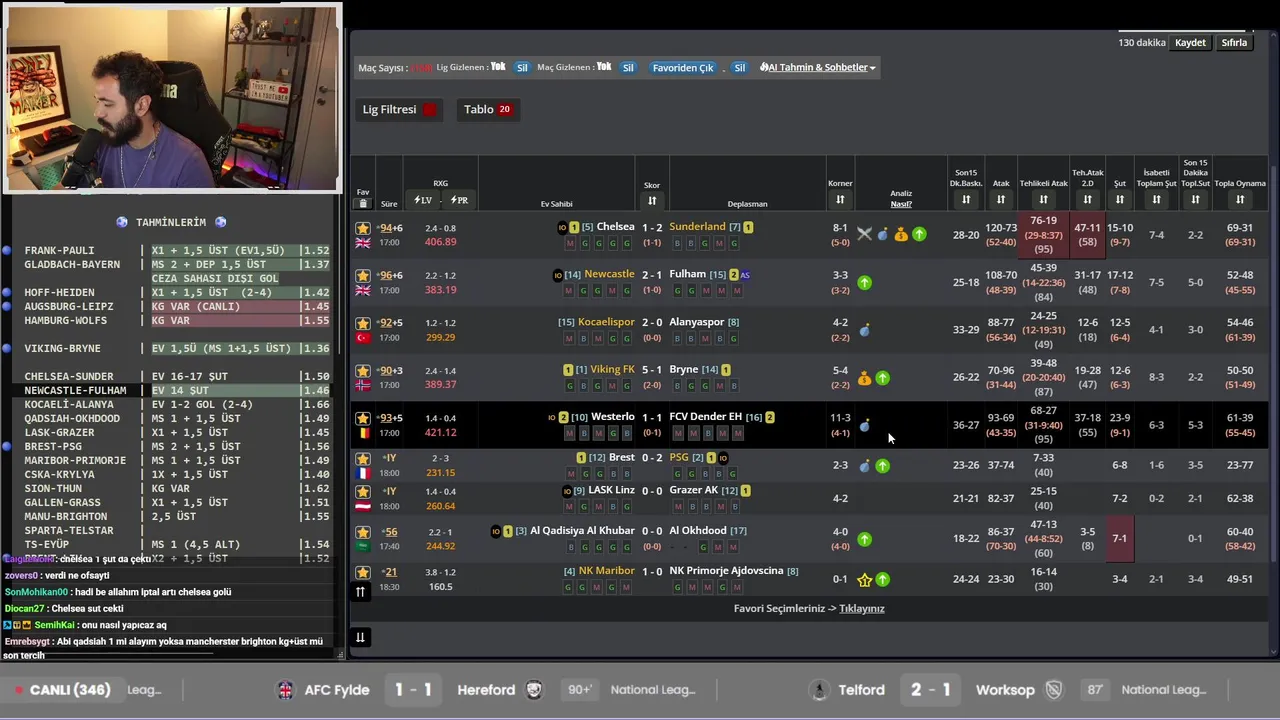Toggle favorite star on NK Maribor row
This screenshot has height=720, width=1280.
362,572
